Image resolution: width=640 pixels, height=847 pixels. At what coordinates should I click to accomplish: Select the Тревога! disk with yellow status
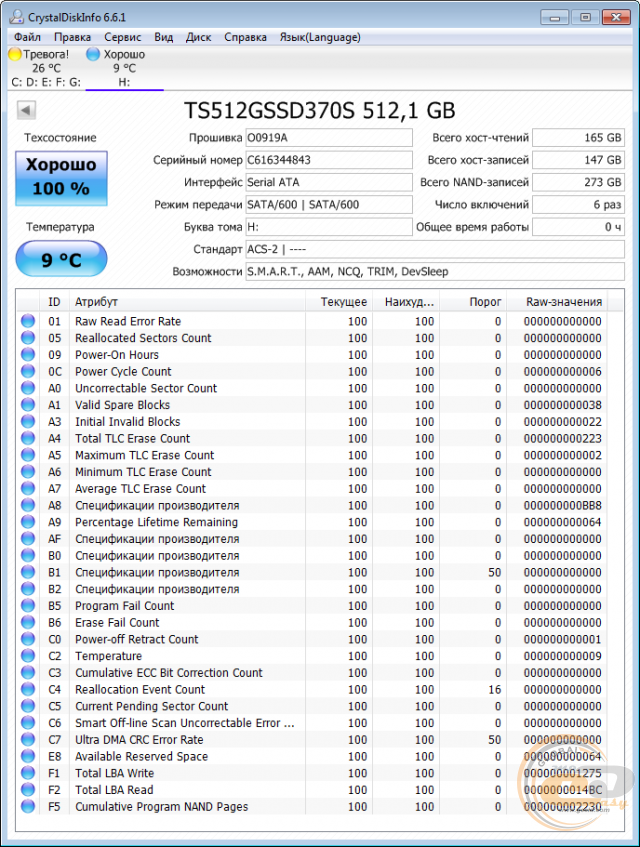46,68
